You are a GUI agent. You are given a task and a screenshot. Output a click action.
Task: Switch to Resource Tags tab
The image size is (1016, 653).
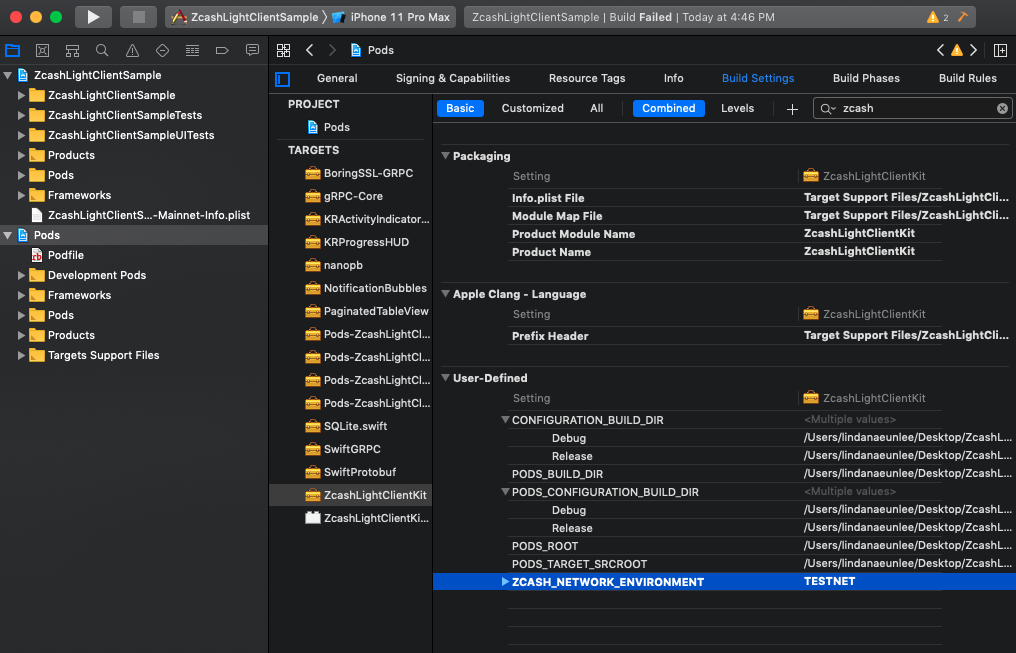click(x=587, y=78)
